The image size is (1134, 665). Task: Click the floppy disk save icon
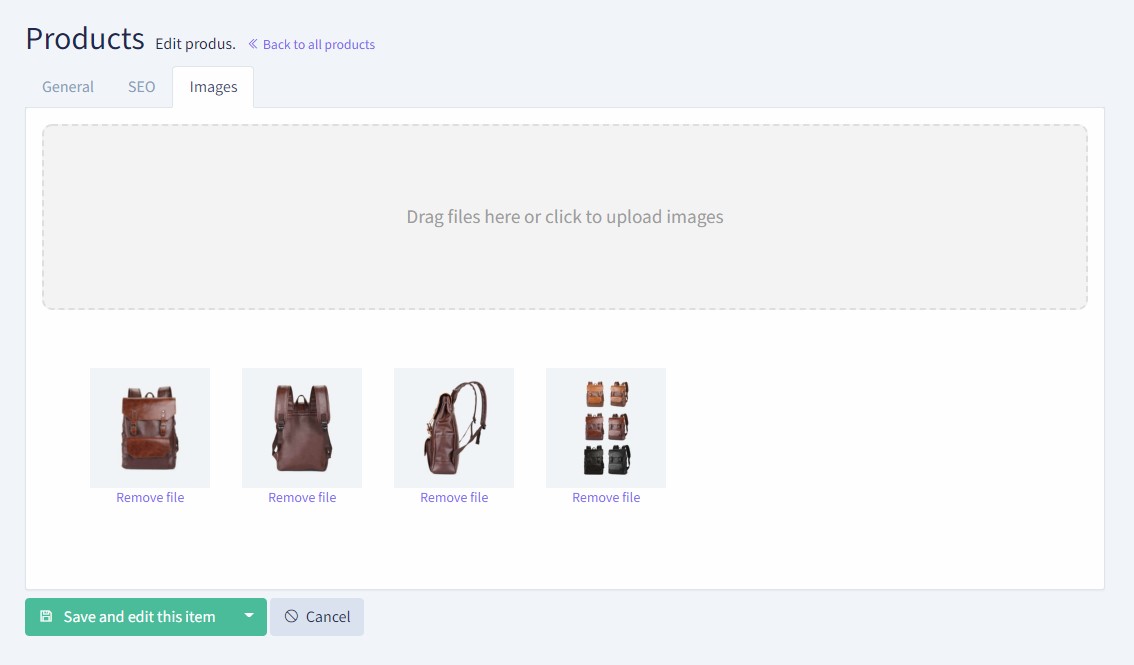pos(46,616)
